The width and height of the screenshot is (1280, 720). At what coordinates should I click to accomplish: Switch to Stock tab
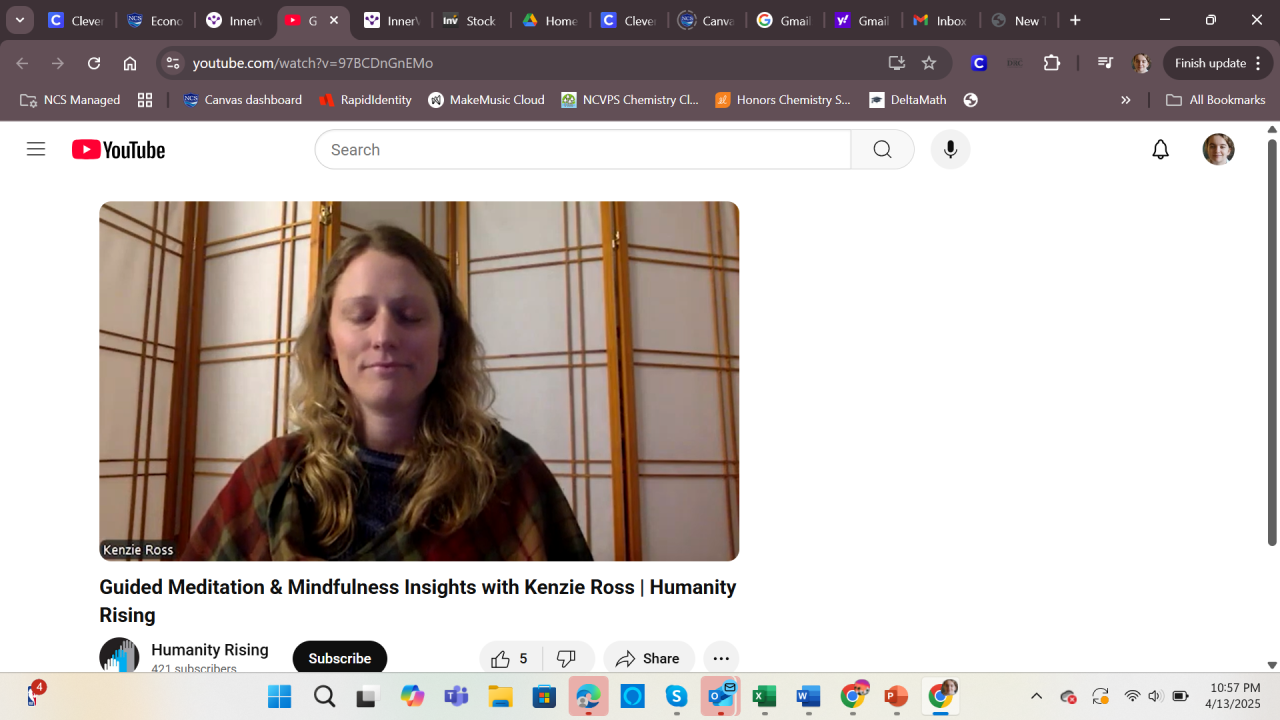coord(470,20)
